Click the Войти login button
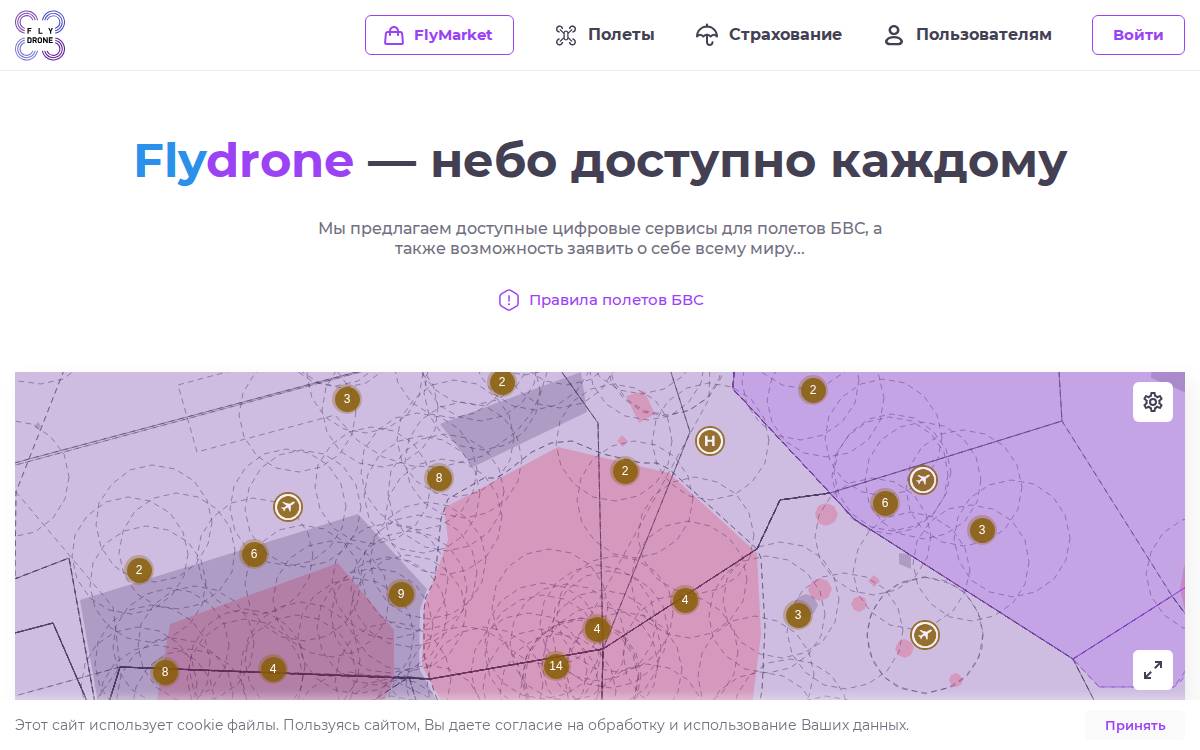 point(1138,35)
